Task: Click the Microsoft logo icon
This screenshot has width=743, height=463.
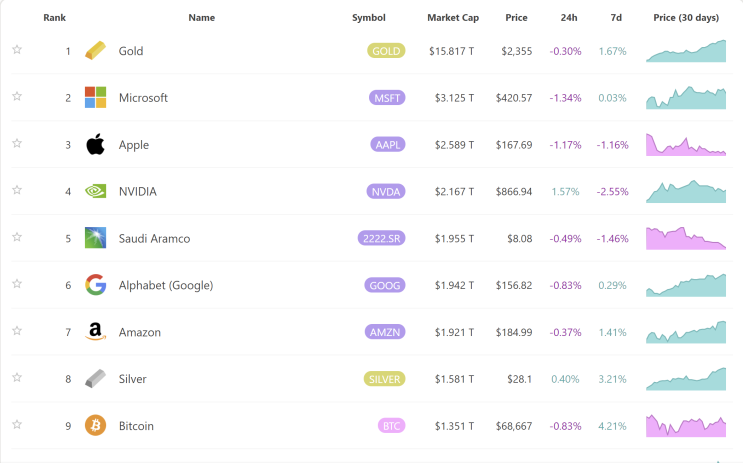Action: pyautogui.click(x=95, y=97)
